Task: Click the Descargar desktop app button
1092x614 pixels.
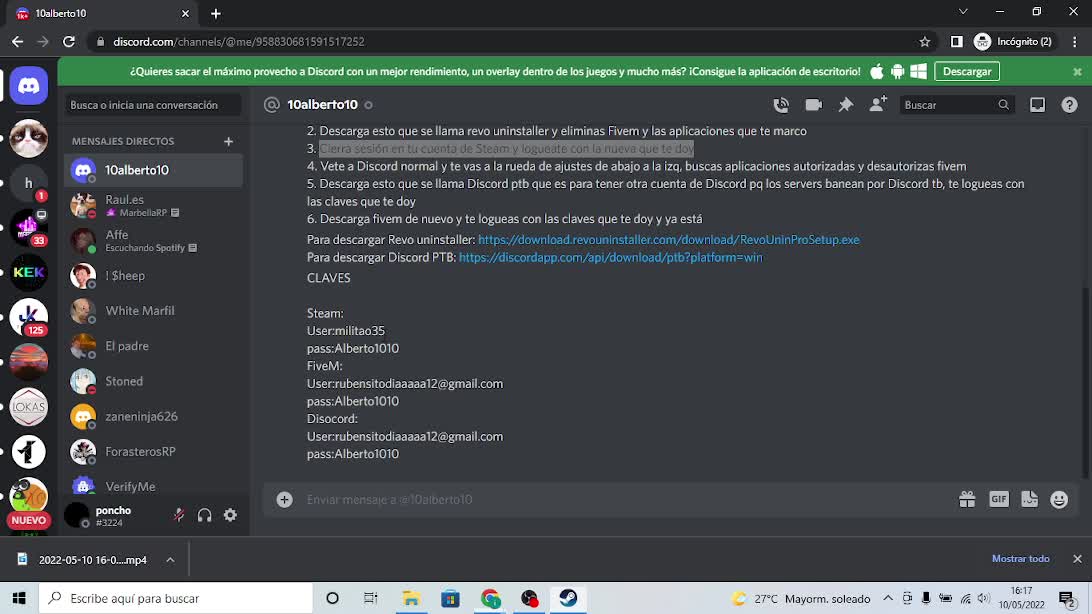Action: tap(967, 71)
